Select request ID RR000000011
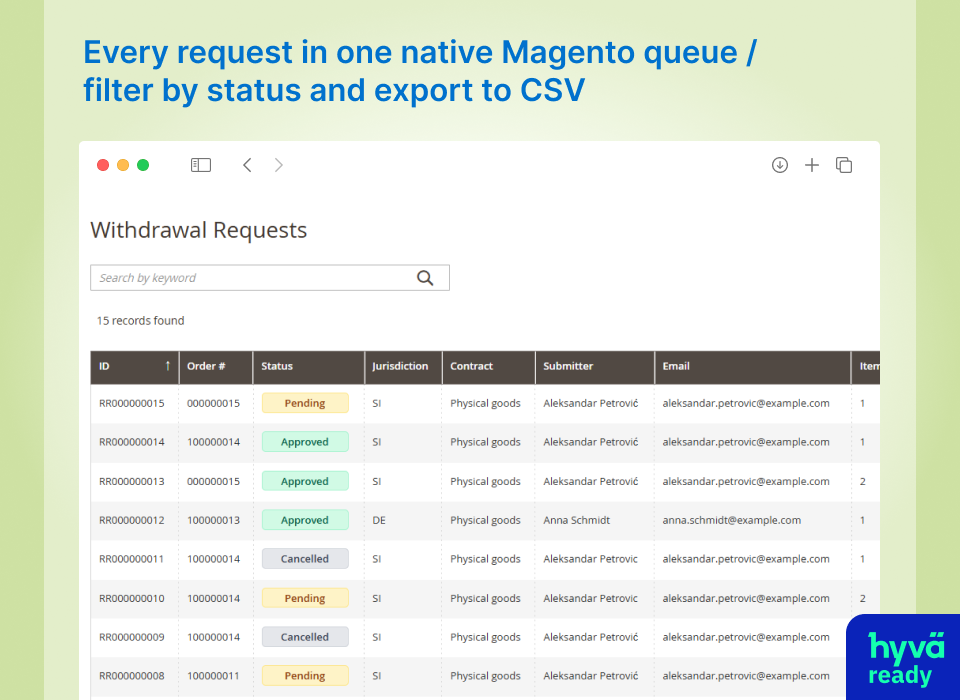 point(132,559)
